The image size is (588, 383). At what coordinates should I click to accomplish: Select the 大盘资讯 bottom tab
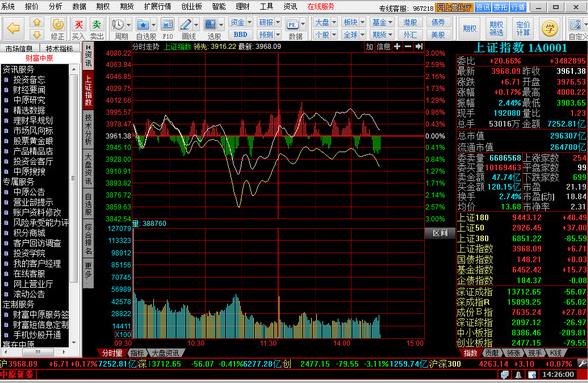(166, 353)
